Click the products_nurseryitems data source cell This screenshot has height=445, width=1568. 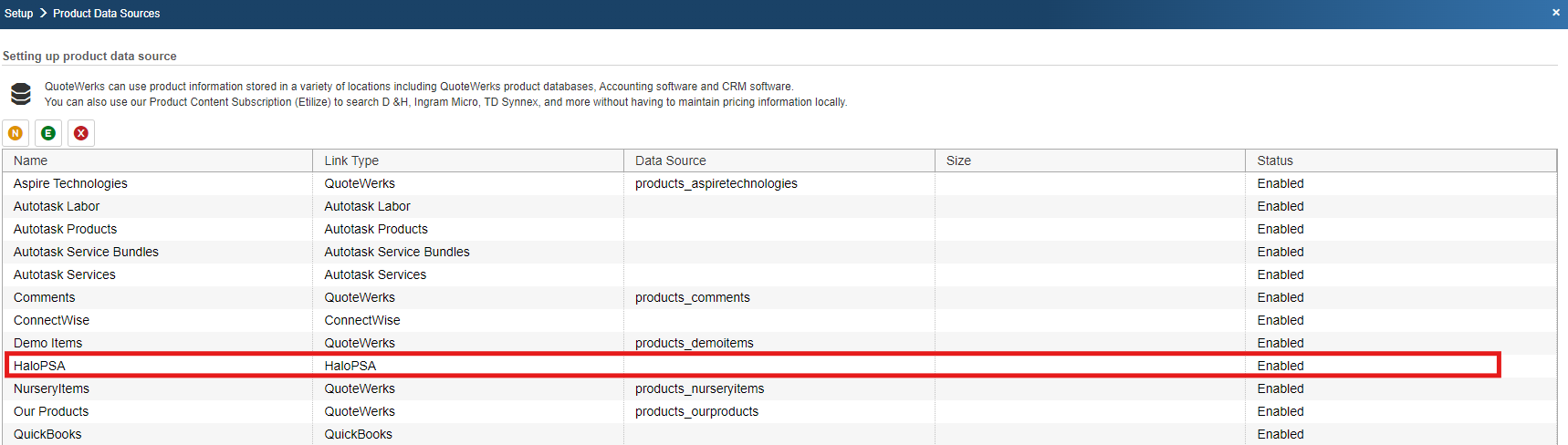pyautogui.click(x=699, y=388)
